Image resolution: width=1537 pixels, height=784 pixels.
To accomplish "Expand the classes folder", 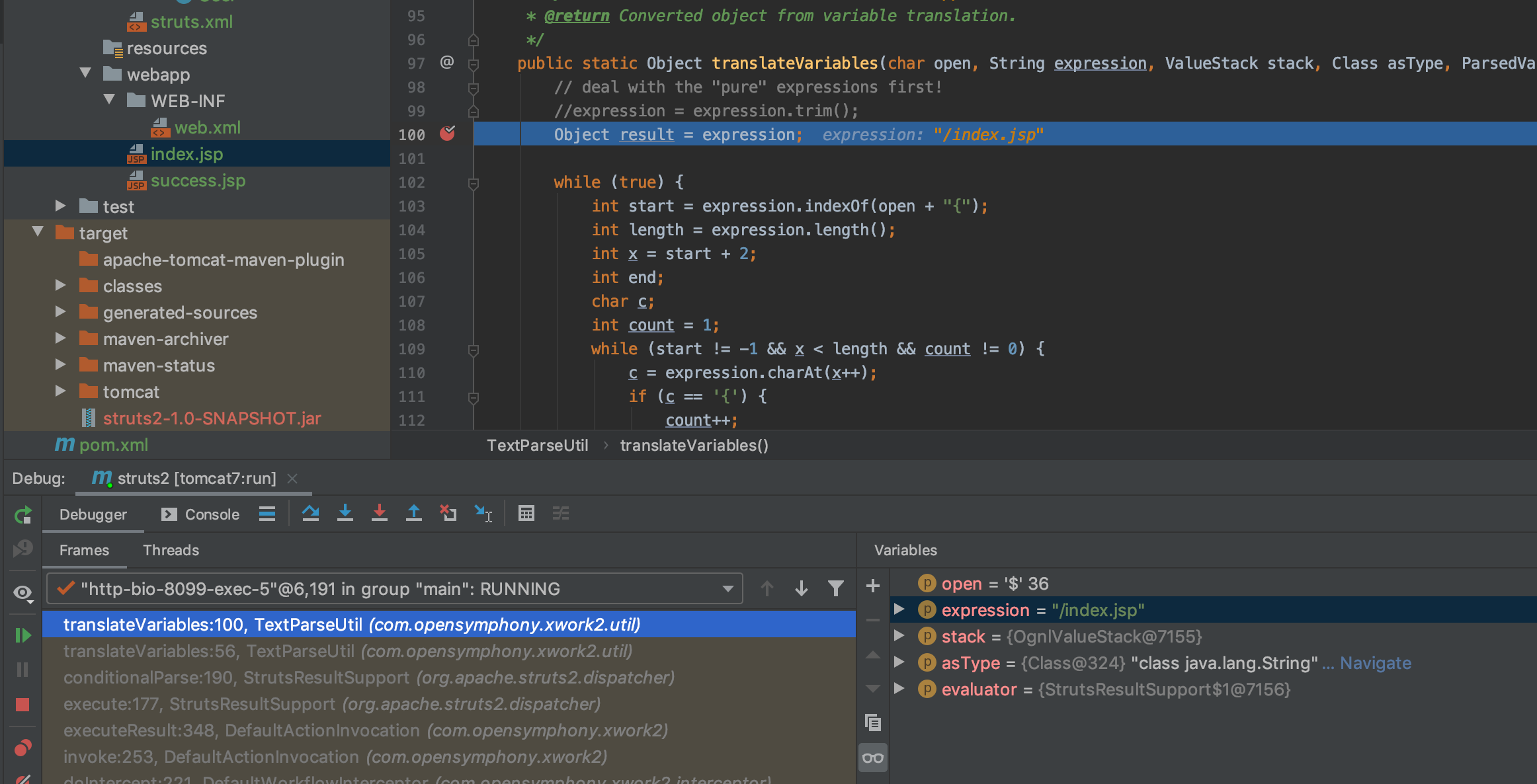I will point(60,286).
